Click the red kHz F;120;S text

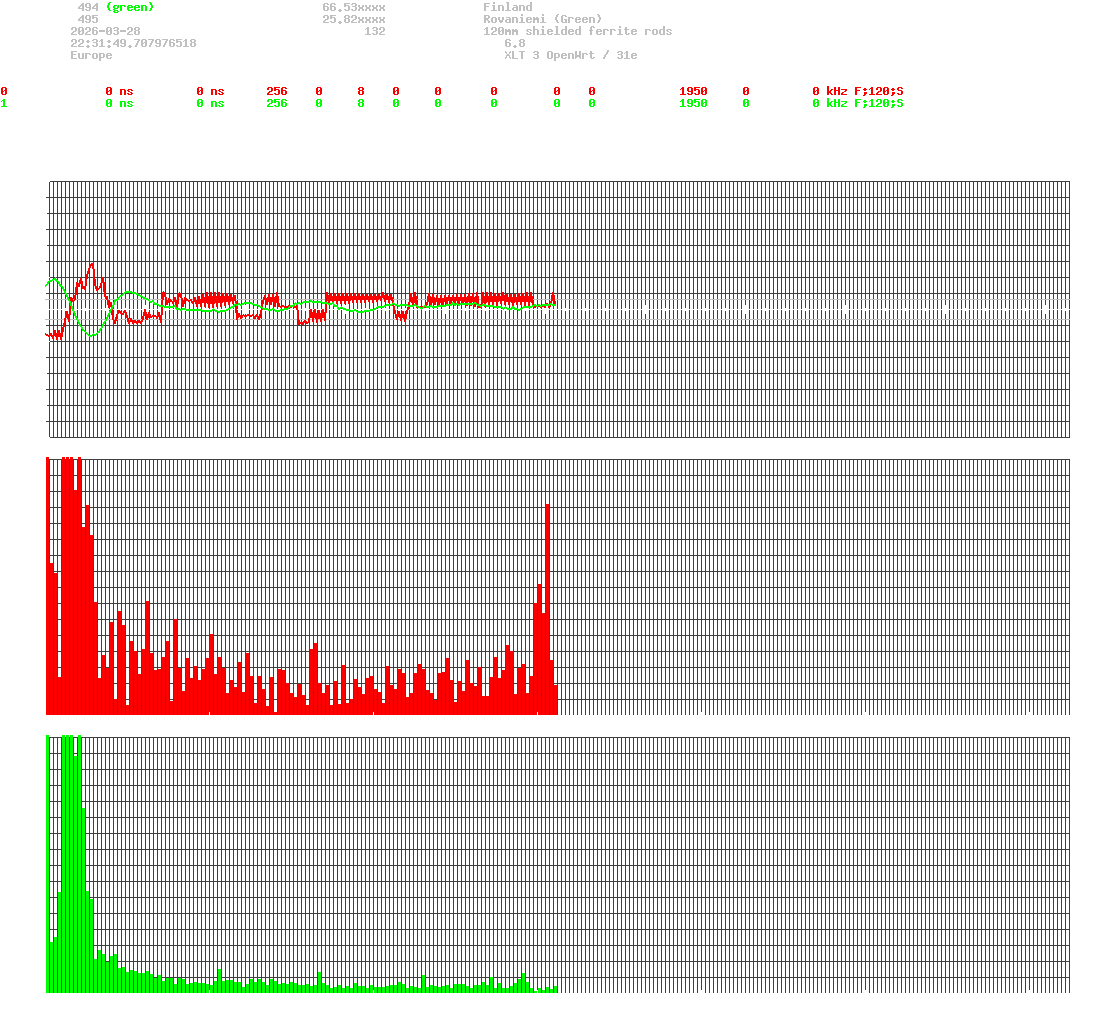click(x=865, y=91)
